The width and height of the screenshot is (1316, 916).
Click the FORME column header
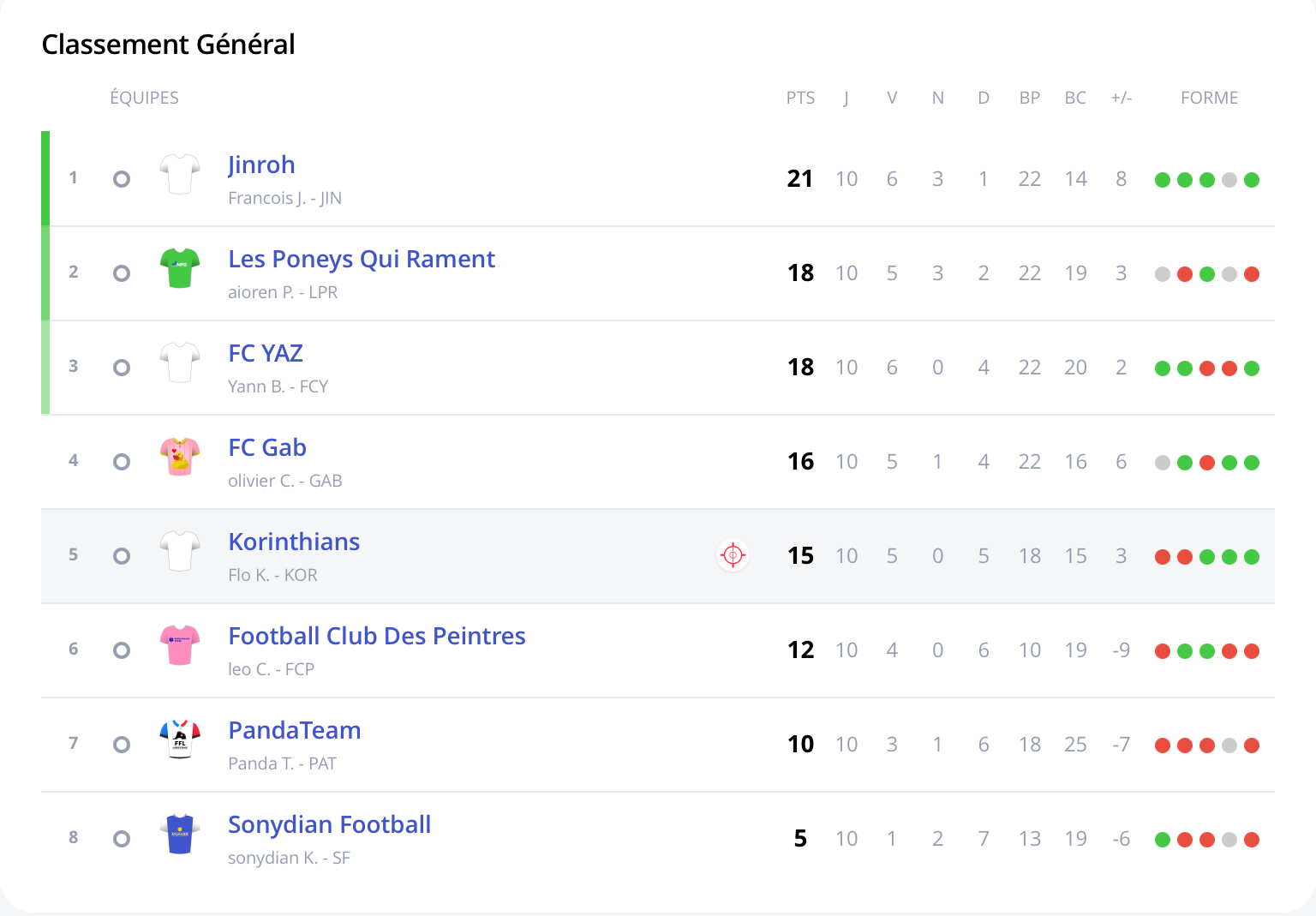tap(1209, 98)
